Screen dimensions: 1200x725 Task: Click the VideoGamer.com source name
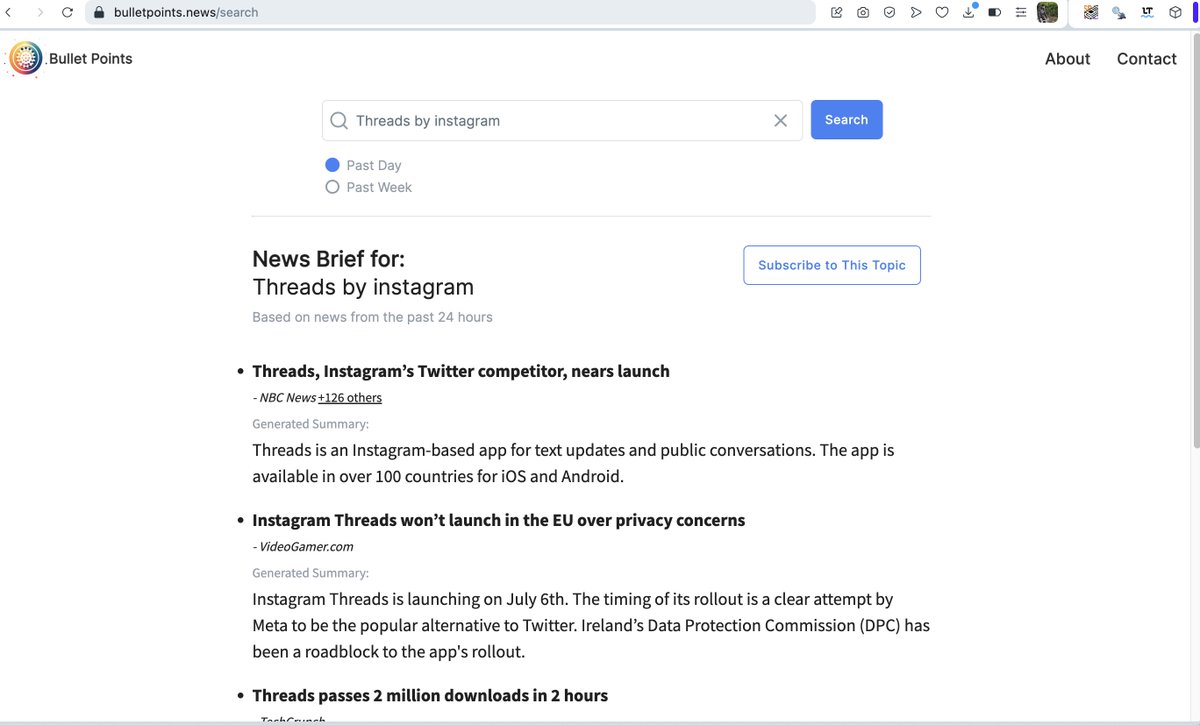[x=306, y=547]
